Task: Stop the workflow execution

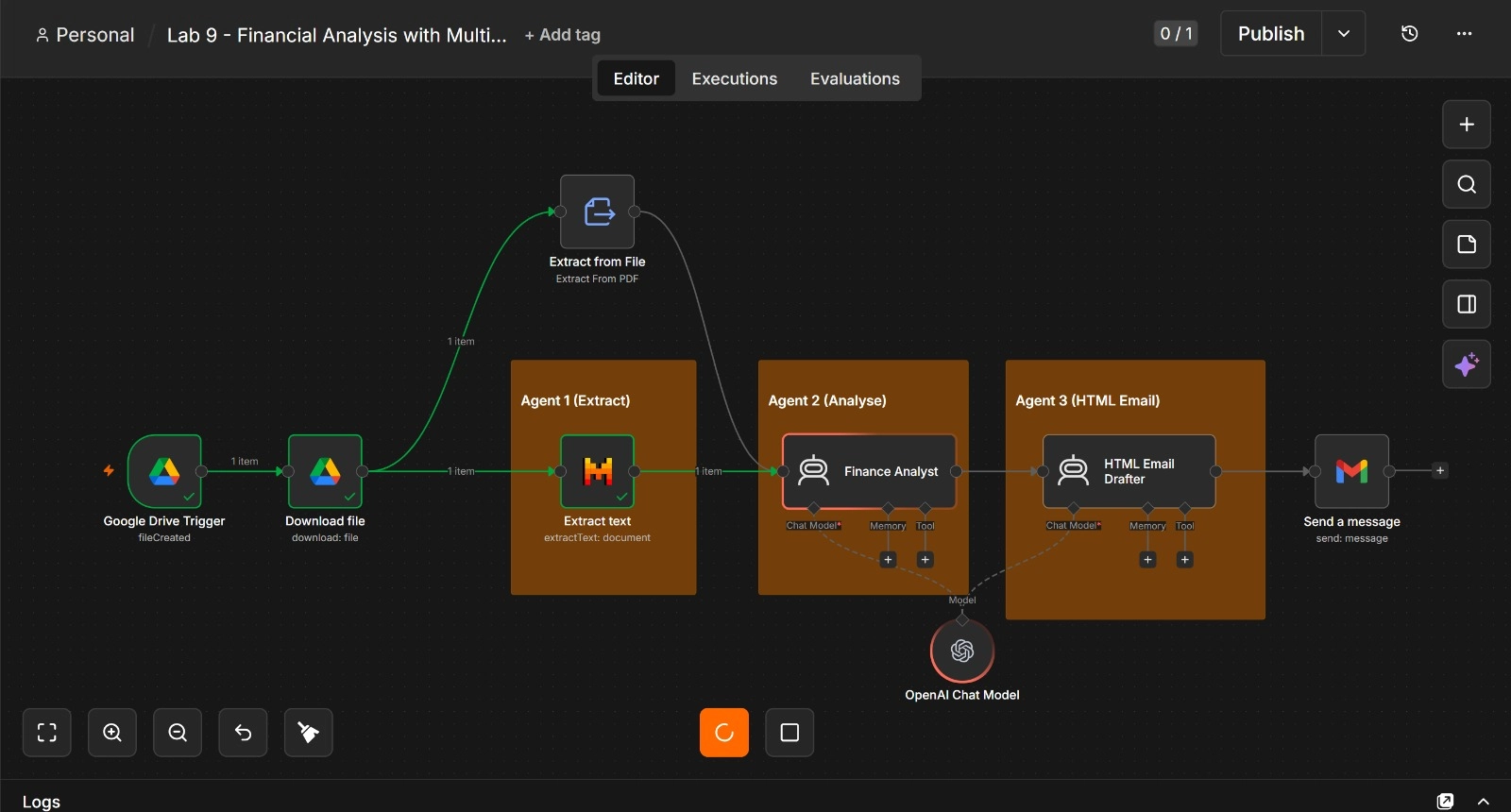Action: pyautogui.click(x=789, y=733)
